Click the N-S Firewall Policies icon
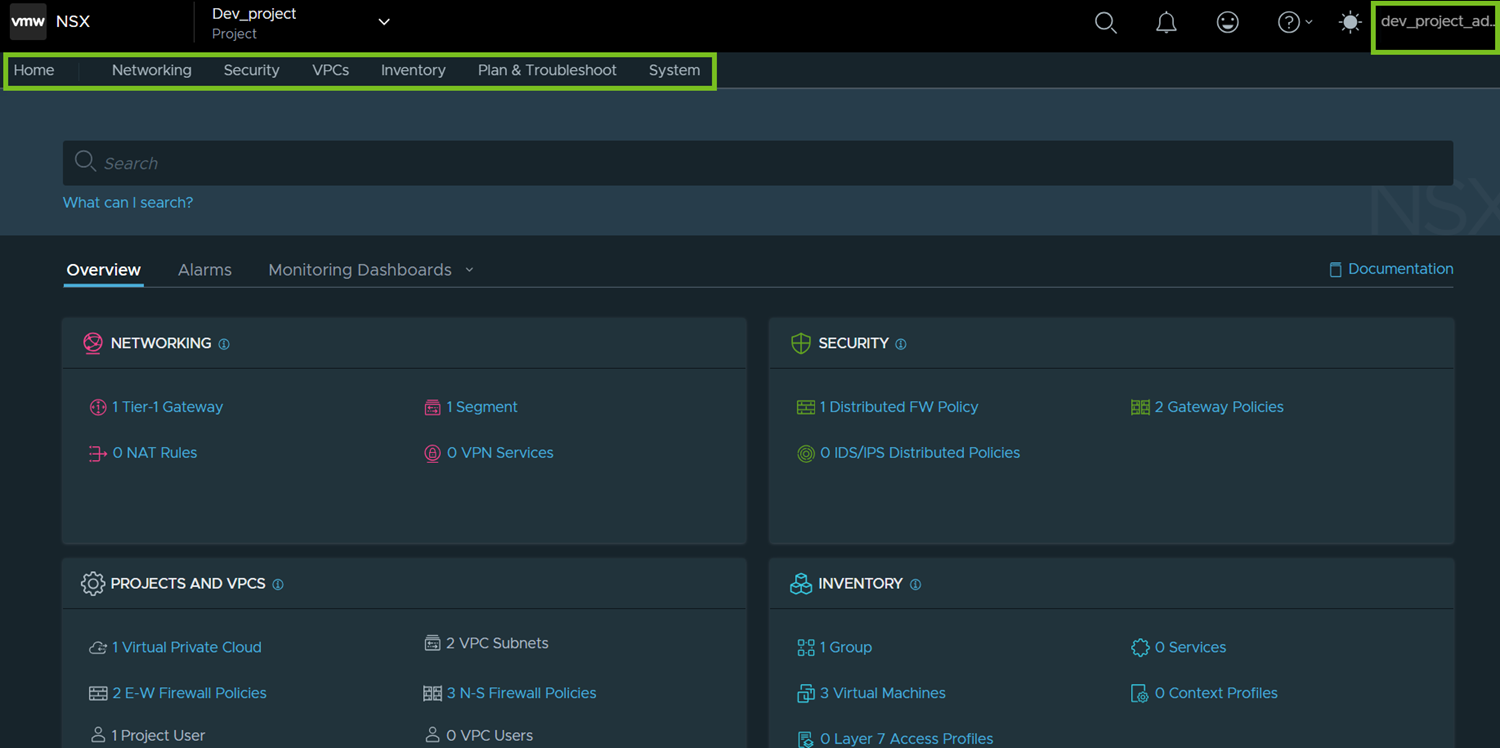This screenshot has height=748, width=1500. (432, 693)
